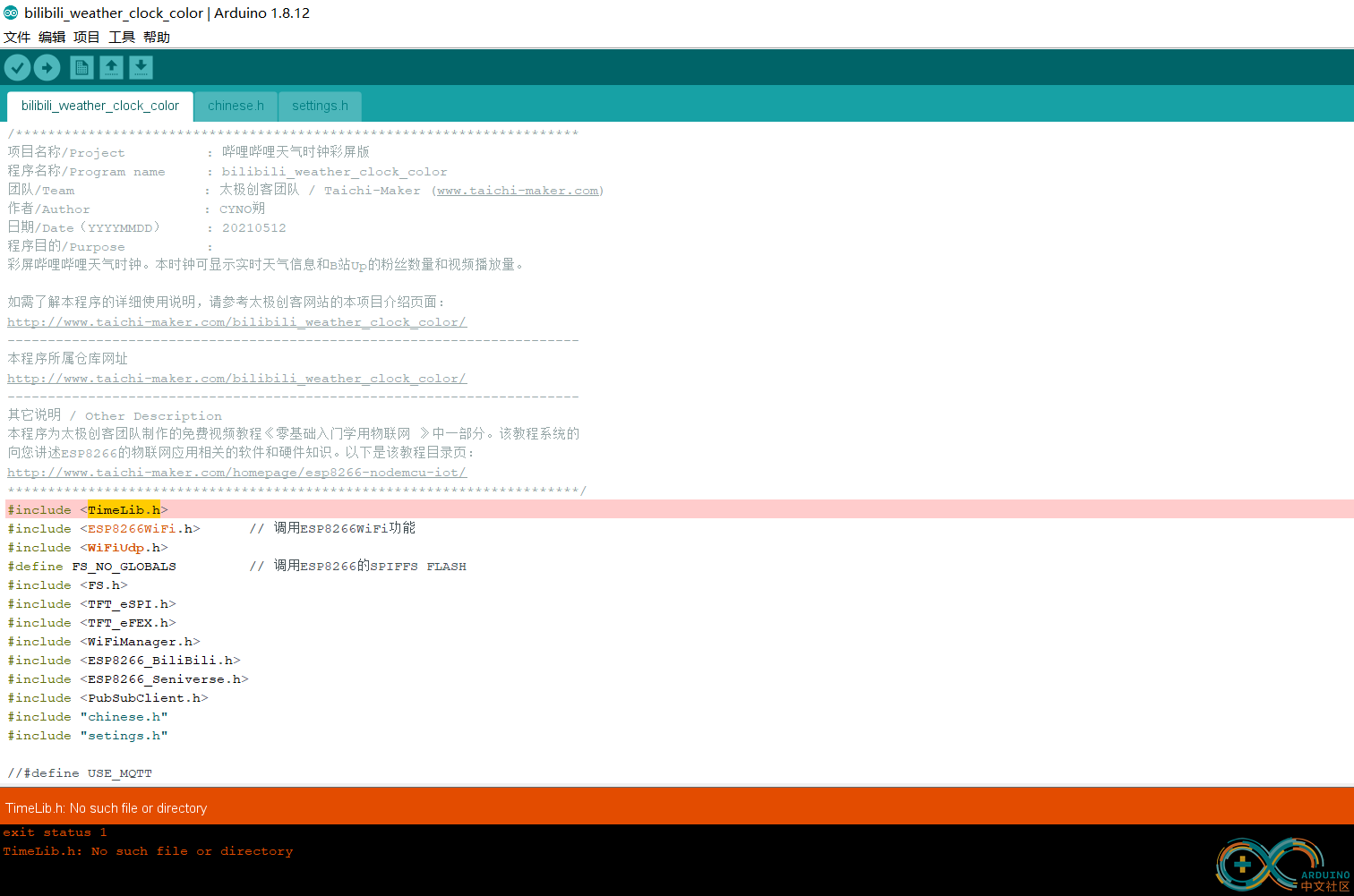Image resolution: width=1354 pixels, height=896 pixels.
Task: Open the 项目 menu
Action: (87, 37)
